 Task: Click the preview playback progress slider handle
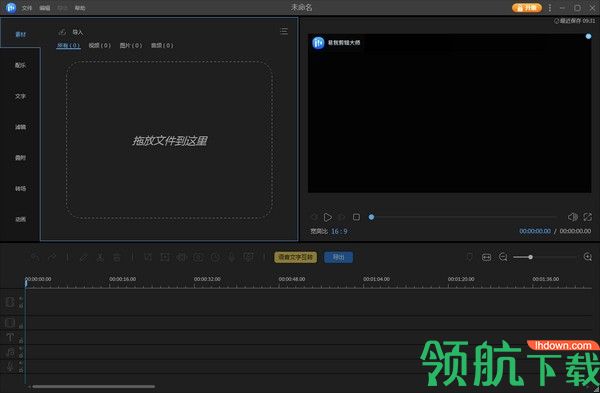(371, 217)
